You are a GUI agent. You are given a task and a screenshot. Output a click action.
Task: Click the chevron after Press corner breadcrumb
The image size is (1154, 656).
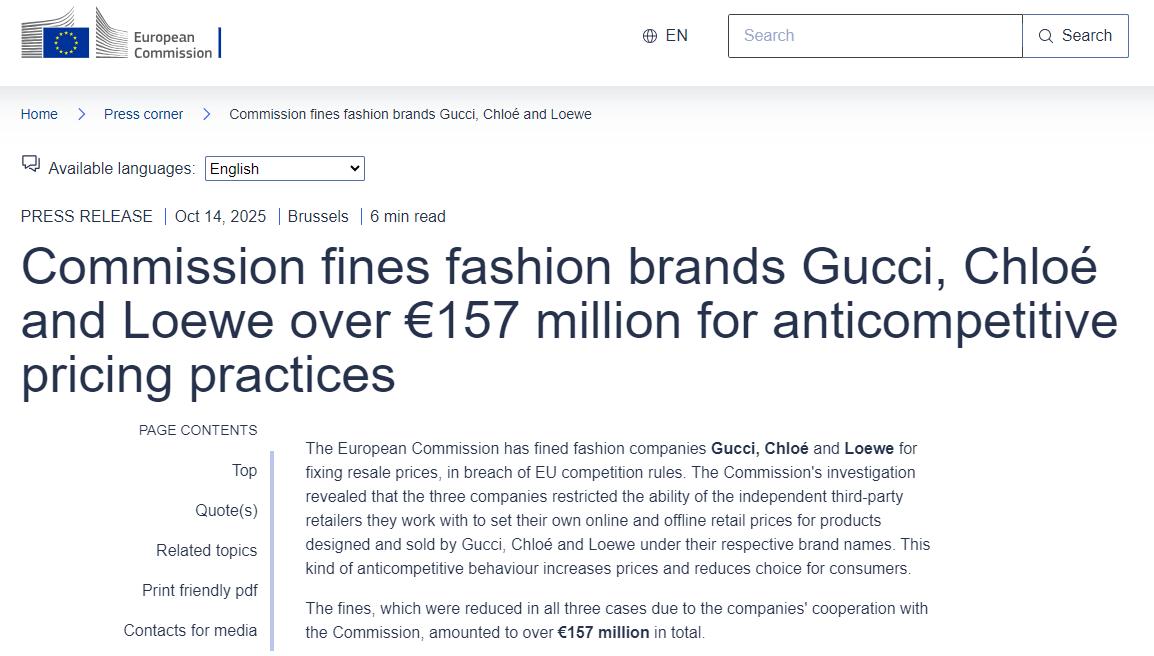pyautogui.click(x=206, y=114)
